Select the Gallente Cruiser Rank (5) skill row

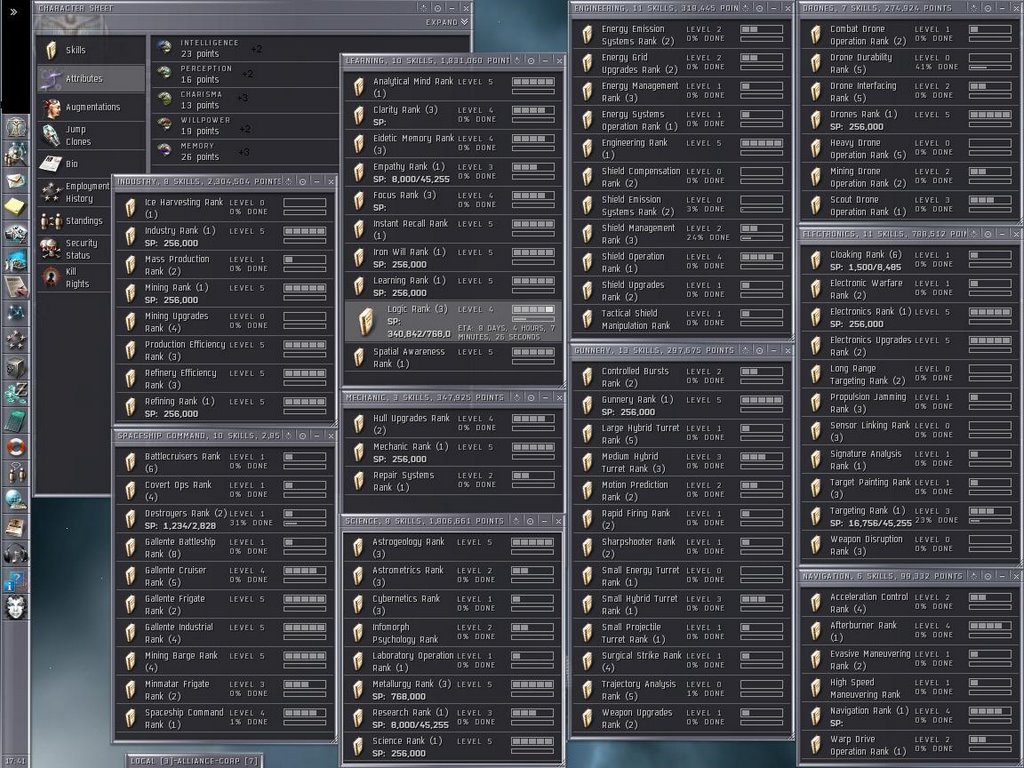click(x=224, y=576)
